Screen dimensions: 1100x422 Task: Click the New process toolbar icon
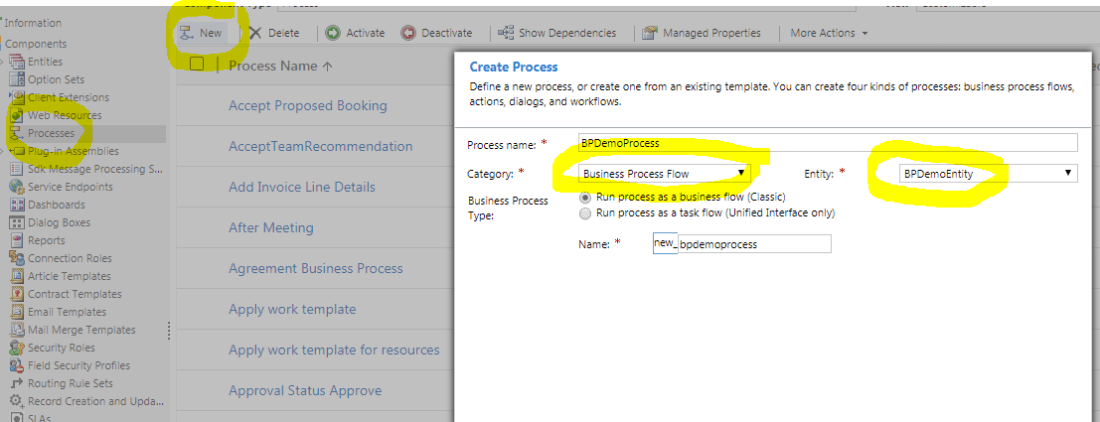(x=187, y=33)
